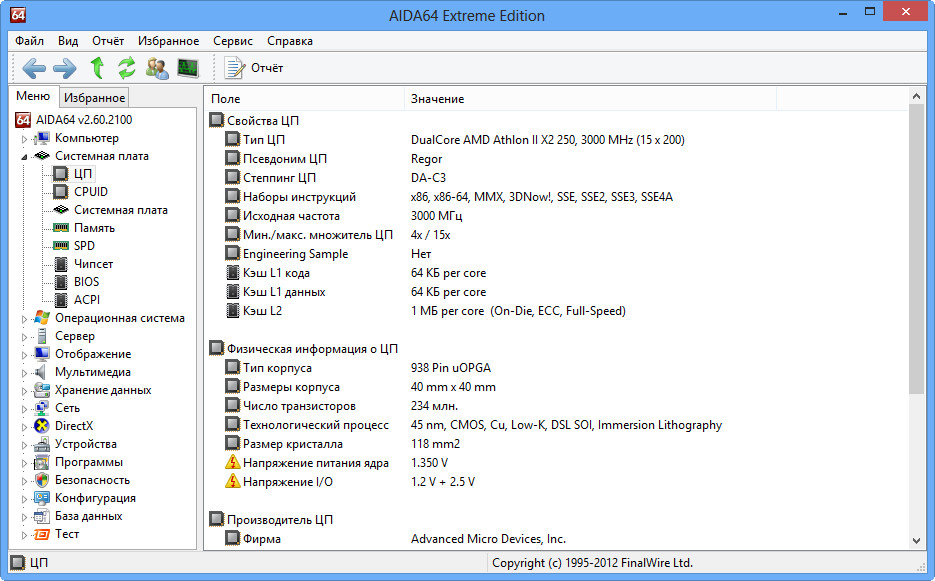Expand the Хранение данных node
Screen dimensions: 935x581
click(24, 391)
